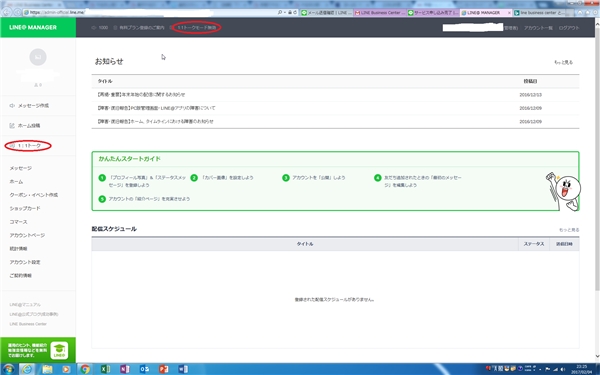Viewport: 600px width, 375px height.
Task: Click the 送信日時 column header
Action: [564, 244]
